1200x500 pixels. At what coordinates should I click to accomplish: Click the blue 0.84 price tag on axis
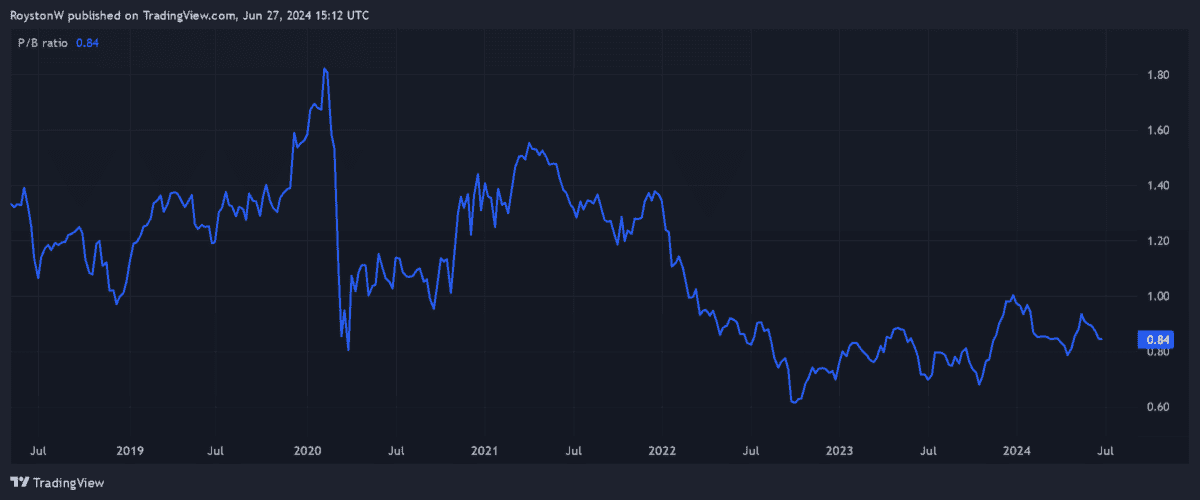click(x=1156, y=340)
